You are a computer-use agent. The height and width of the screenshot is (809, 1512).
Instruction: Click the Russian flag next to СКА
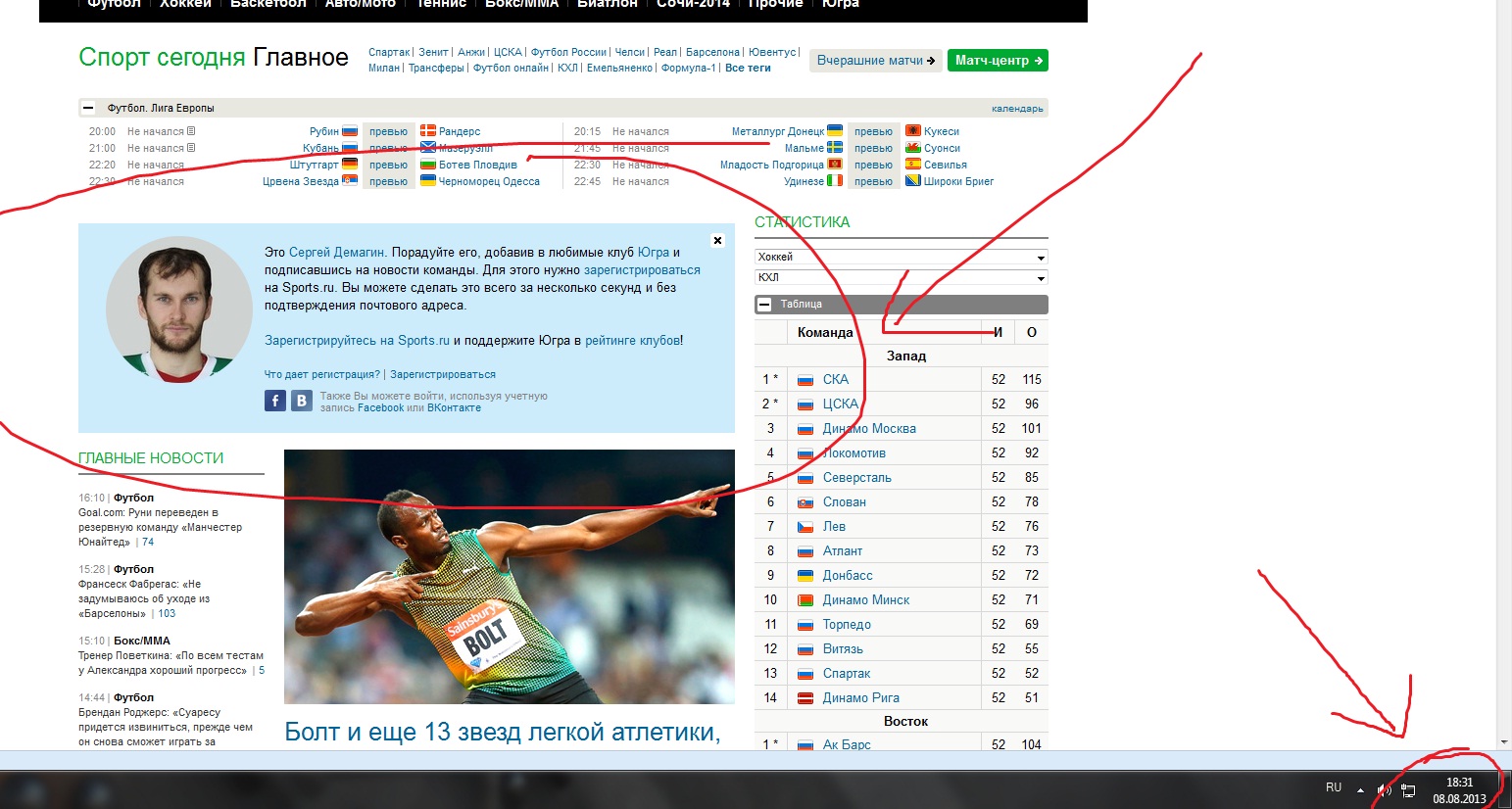click(x=805, y=380)
